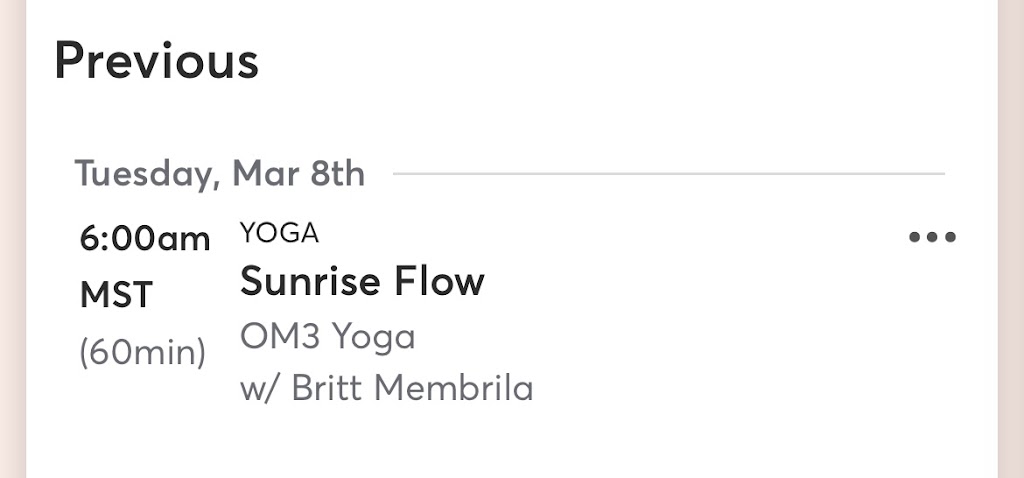Click the Mar 8th portion of the date
Image resolution: width=1024 pixels, height=478 pixels.
(x=299, y=174)
